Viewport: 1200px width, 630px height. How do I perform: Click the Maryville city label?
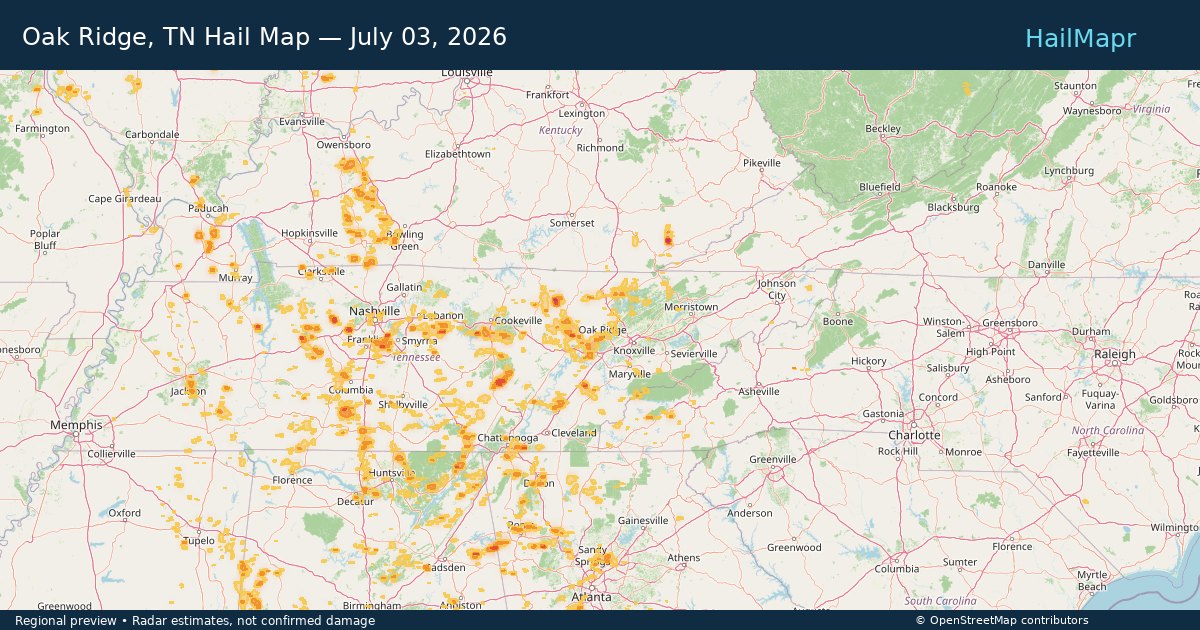coord(630,374)
